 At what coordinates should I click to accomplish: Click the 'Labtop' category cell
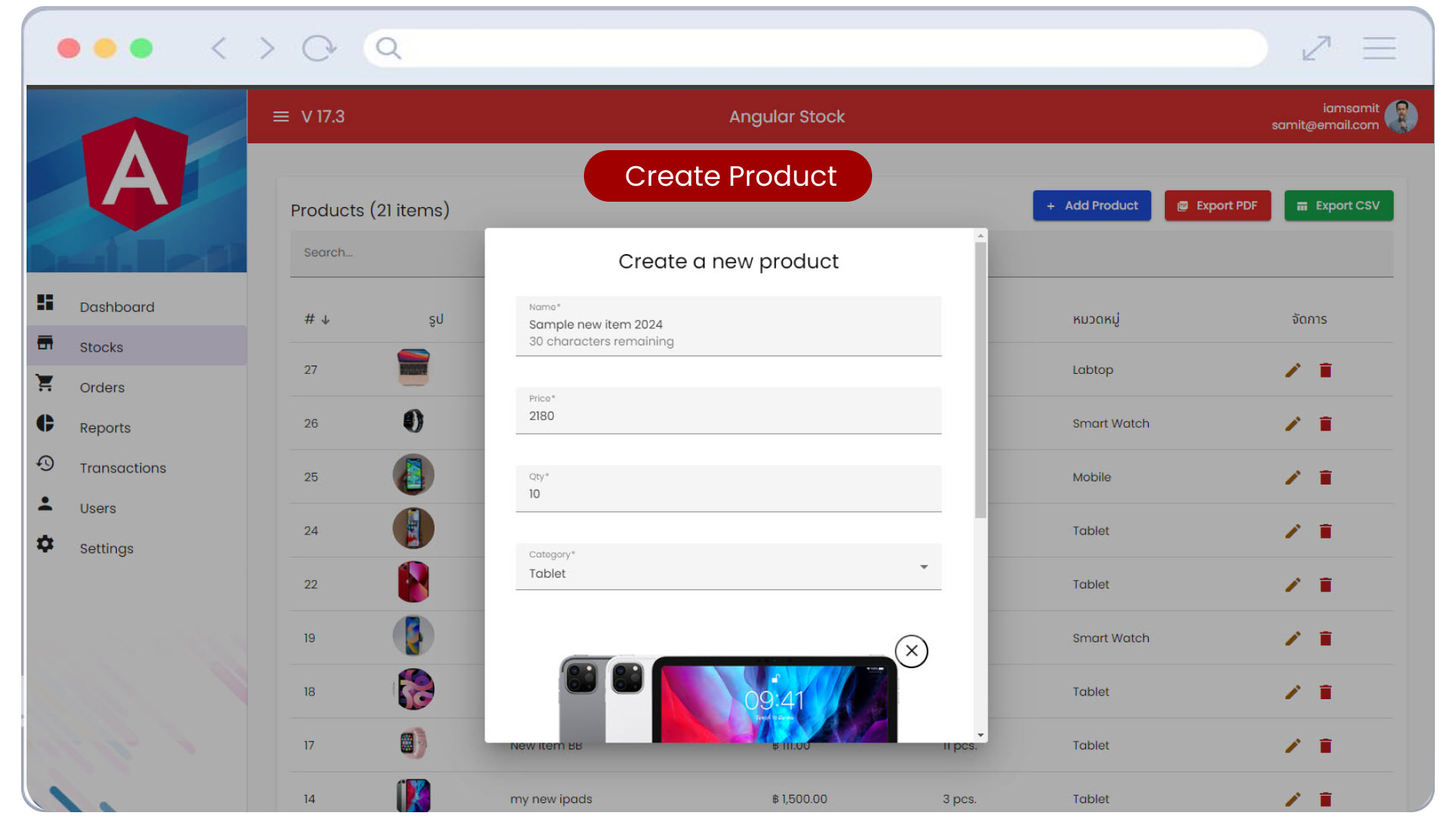(1093, 370)
